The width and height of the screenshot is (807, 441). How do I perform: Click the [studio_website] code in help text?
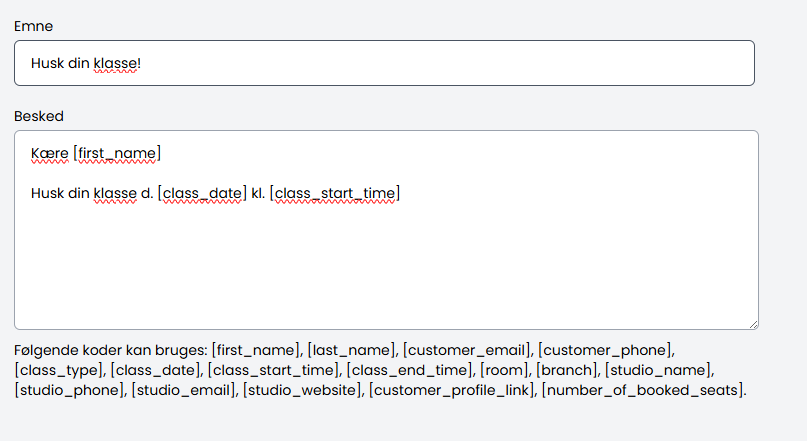[303, 390]
